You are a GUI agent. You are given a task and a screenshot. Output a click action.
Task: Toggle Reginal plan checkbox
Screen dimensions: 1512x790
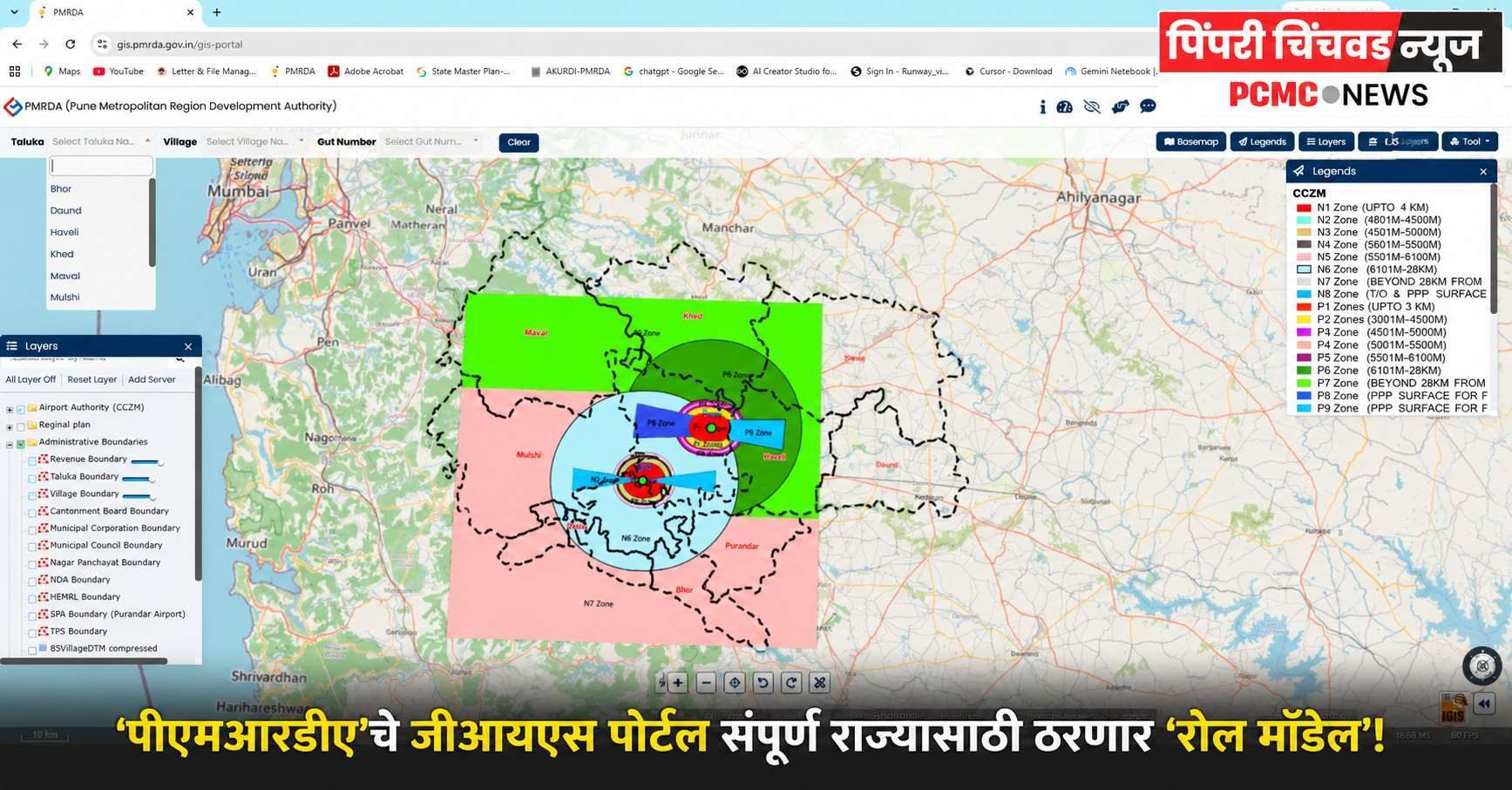pos(21,426)
